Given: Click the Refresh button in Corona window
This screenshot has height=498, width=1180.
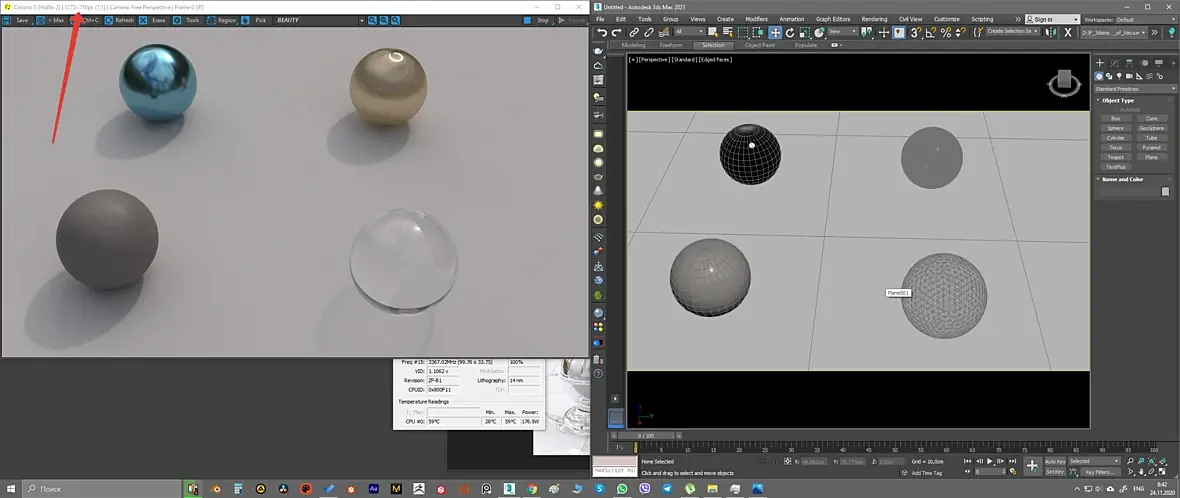Looking at the screenshot, I should coord(120,20).
